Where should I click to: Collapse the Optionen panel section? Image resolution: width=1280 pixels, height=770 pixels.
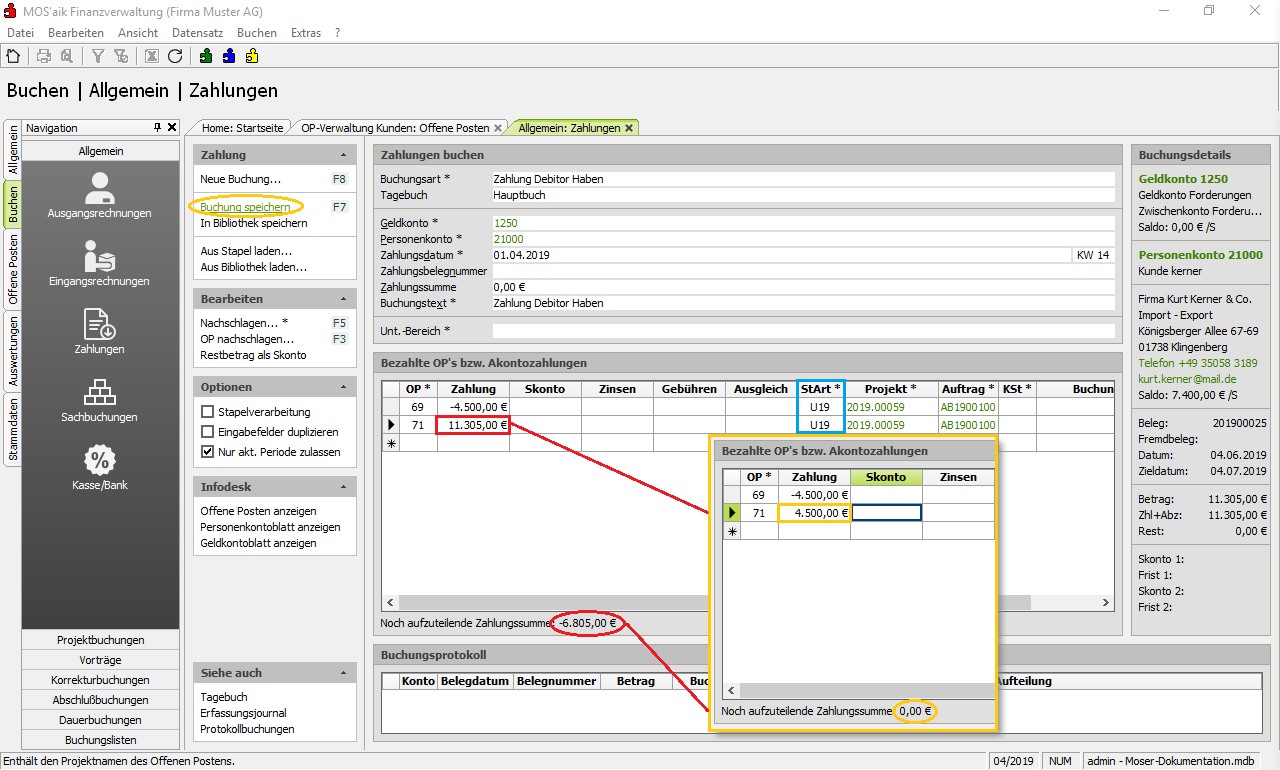click(x=344, y=388)
